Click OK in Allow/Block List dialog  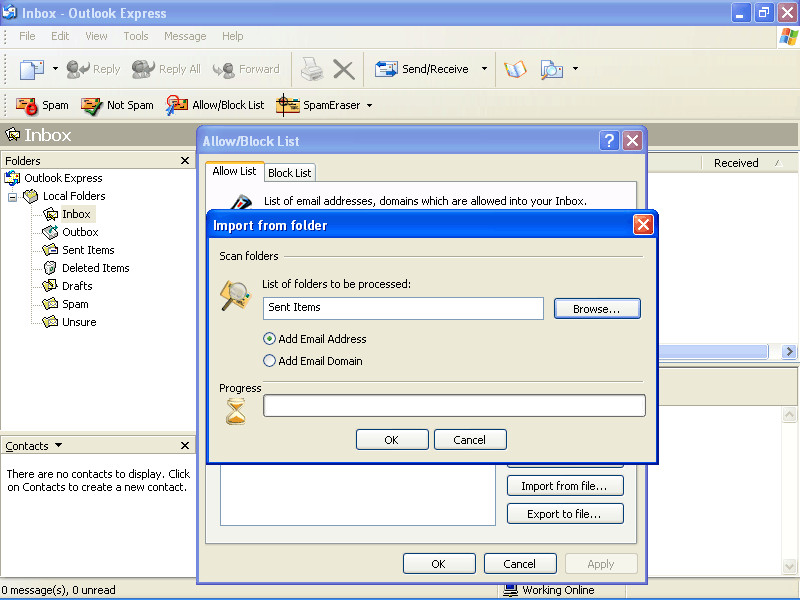tap(439, 564)
